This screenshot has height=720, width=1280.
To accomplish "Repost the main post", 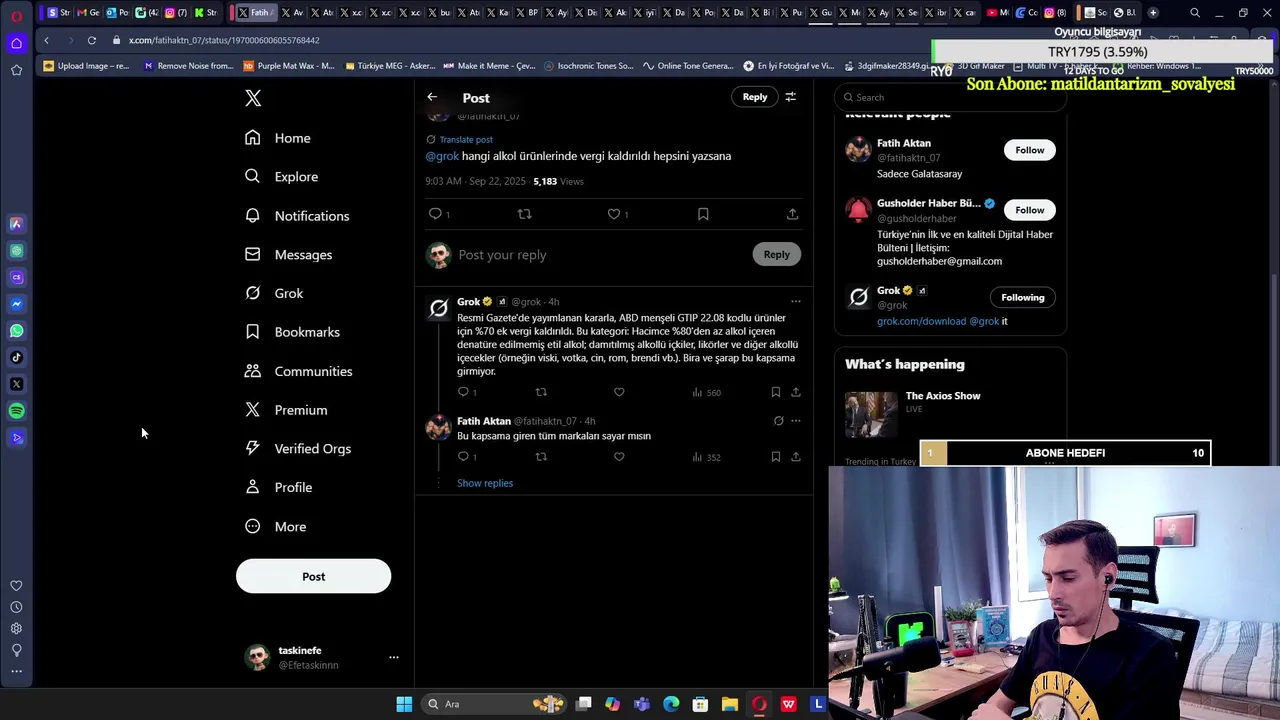I will 524,214.
